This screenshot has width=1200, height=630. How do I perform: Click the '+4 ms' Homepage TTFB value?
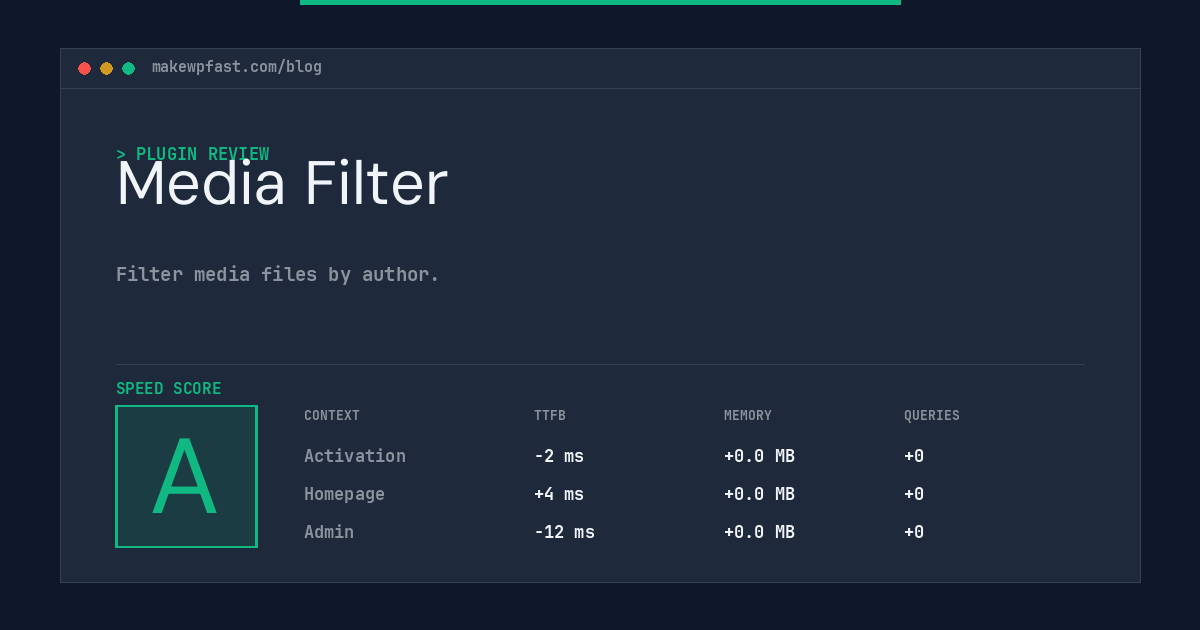click(x=559, y=494)
